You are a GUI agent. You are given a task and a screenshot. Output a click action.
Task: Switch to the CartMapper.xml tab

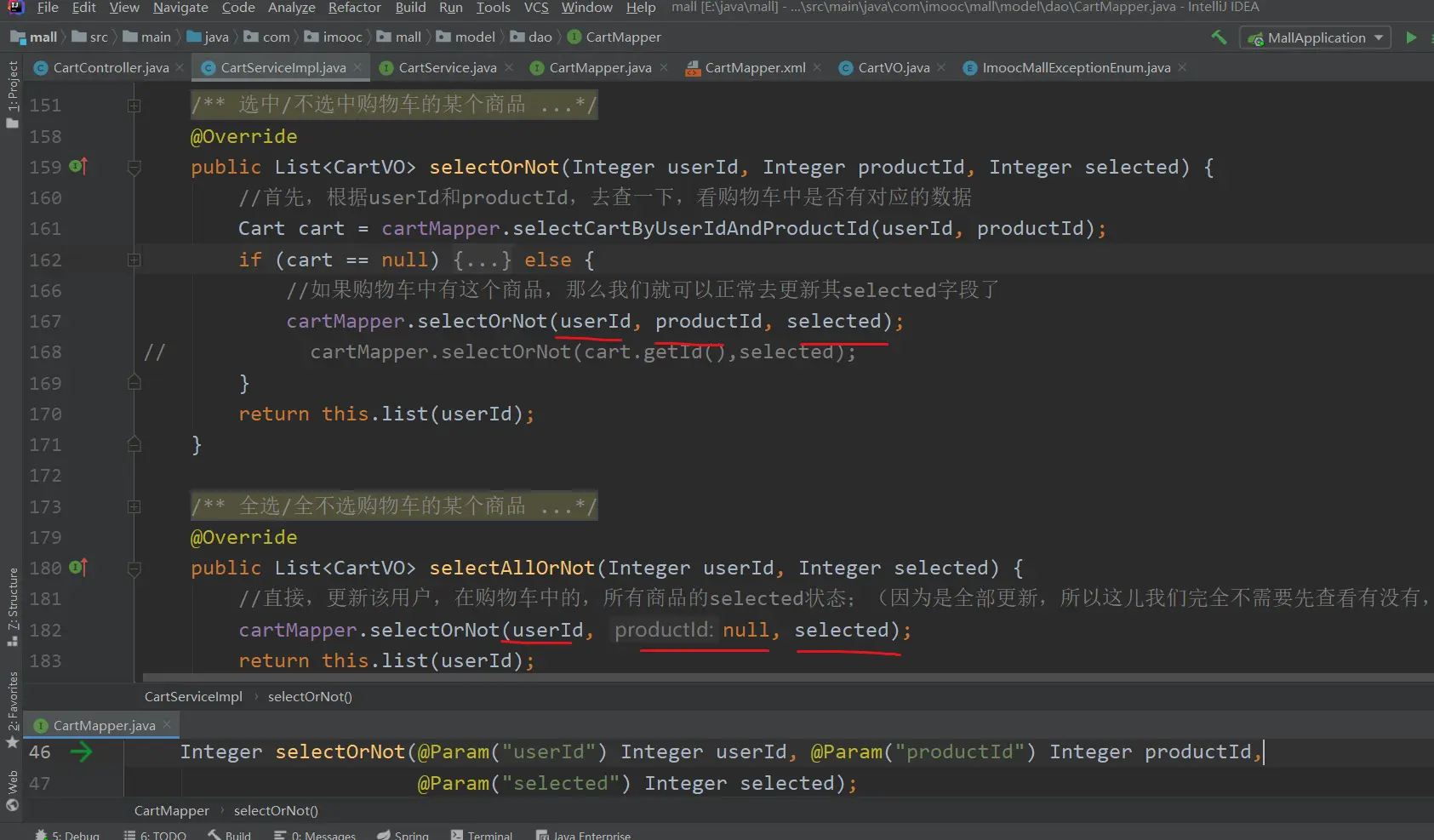[x=754, y=68]
